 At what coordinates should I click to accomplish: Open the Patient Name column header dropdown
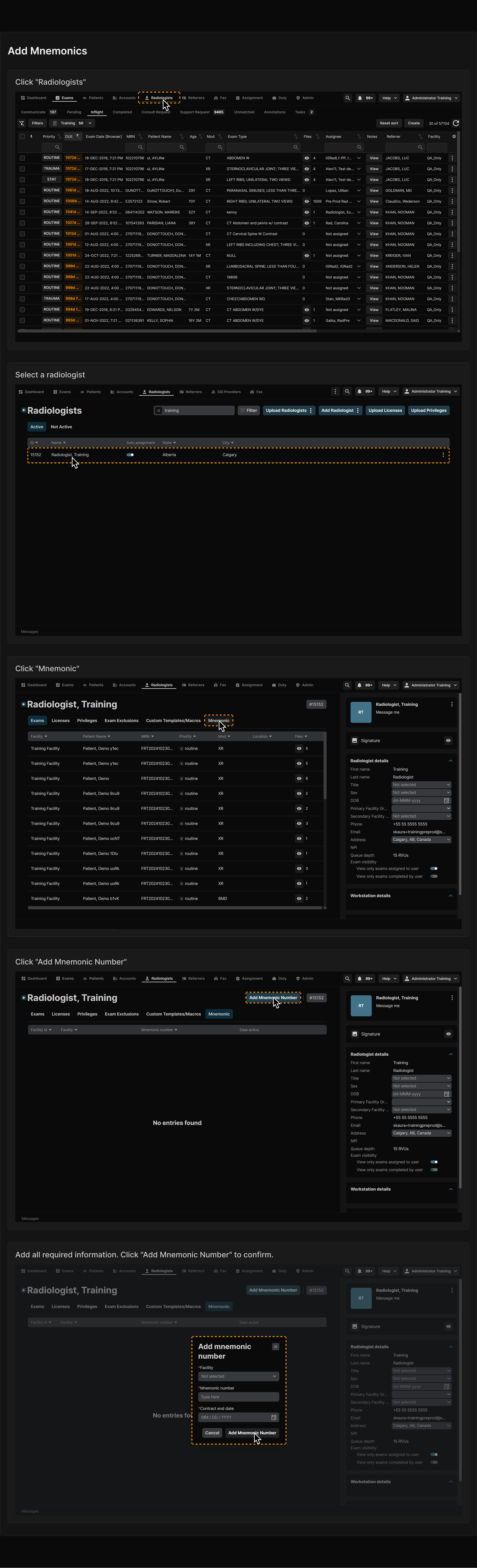pos(109,736)
